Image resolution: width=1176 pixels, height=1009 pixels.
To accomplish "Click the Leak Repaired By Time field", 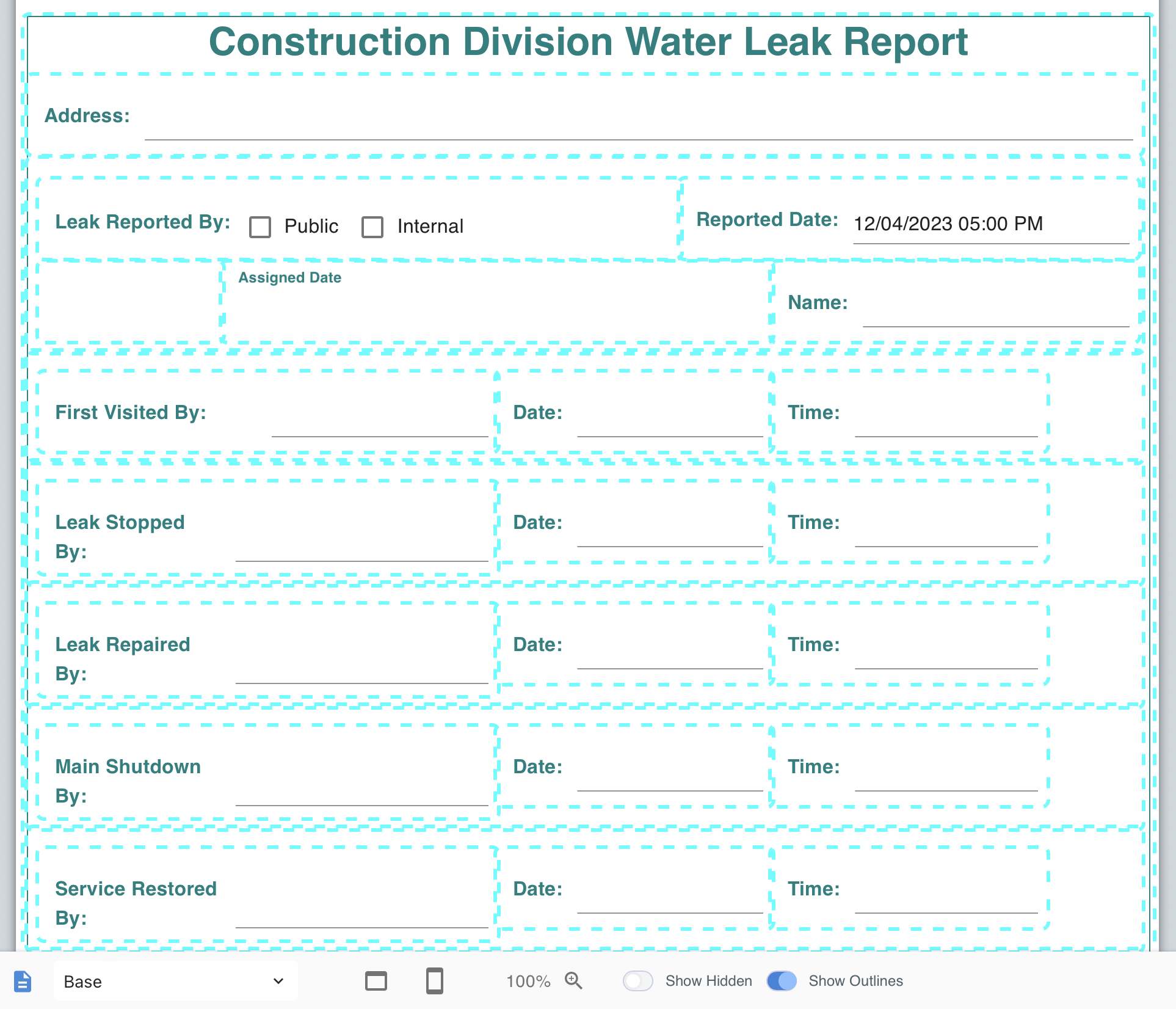I will [946, 656].
